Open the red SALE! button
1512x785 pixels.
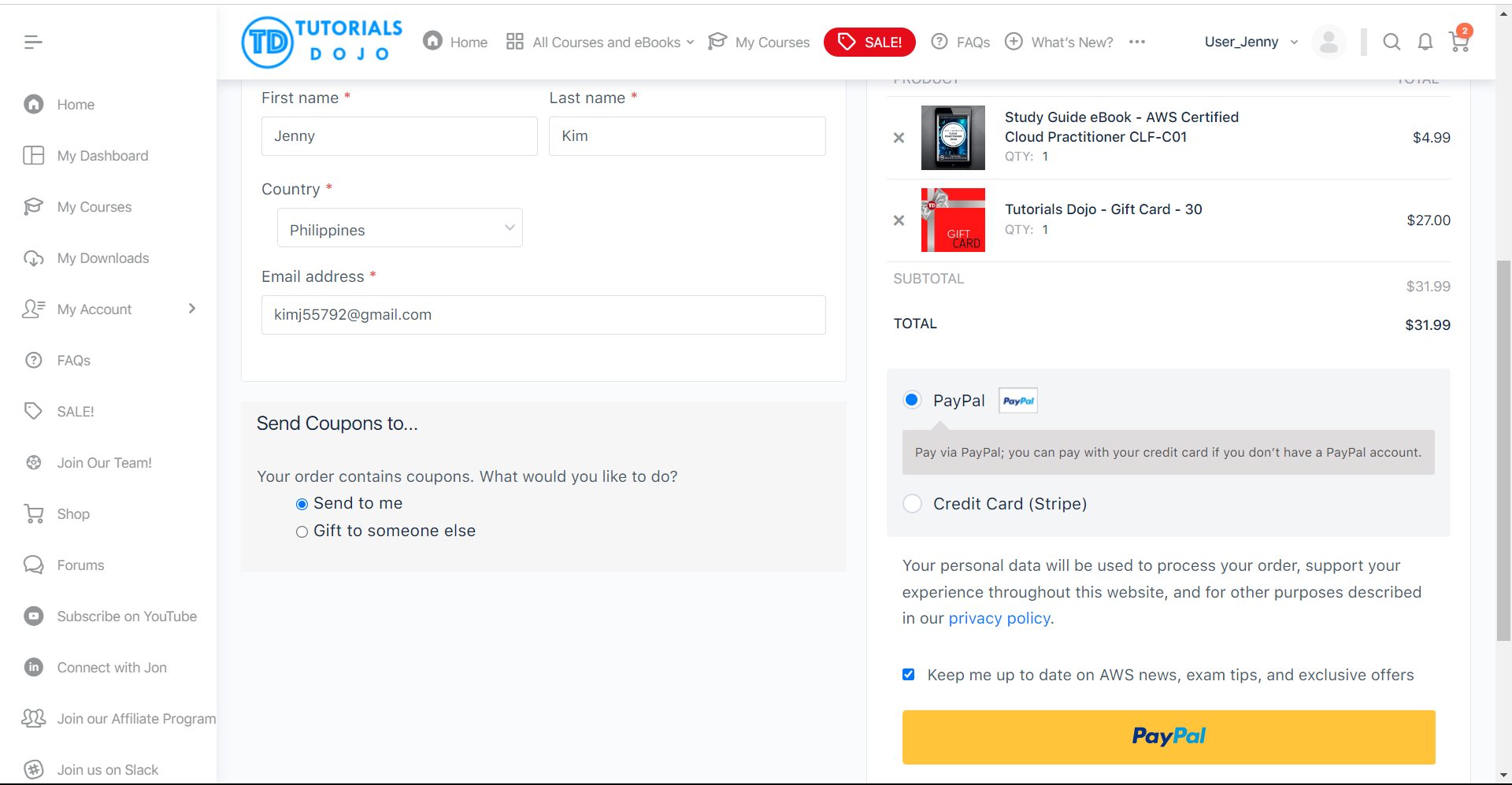click(x=869, y=43)
